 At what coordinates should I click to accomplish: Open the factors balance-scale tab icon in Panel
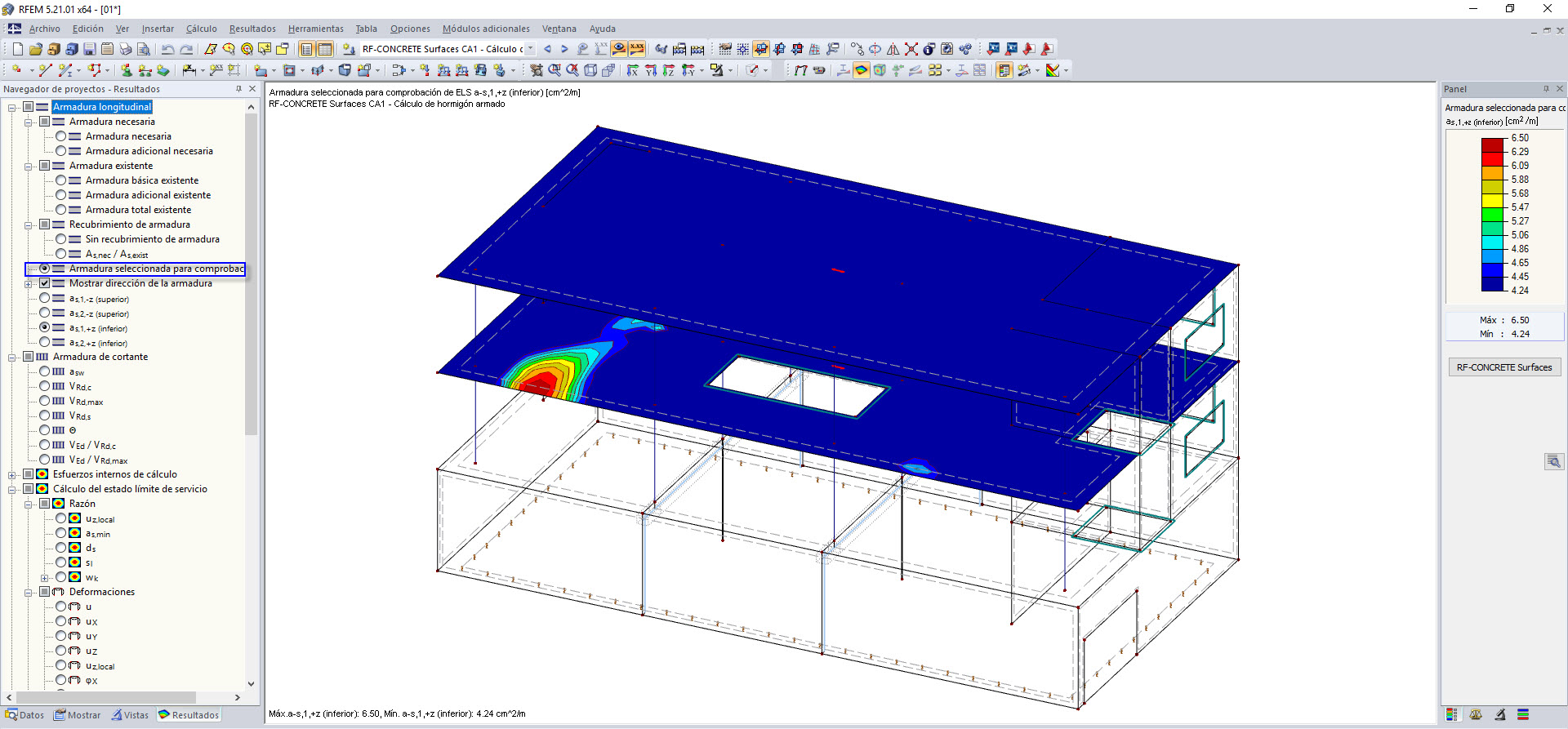(1476, 714)
